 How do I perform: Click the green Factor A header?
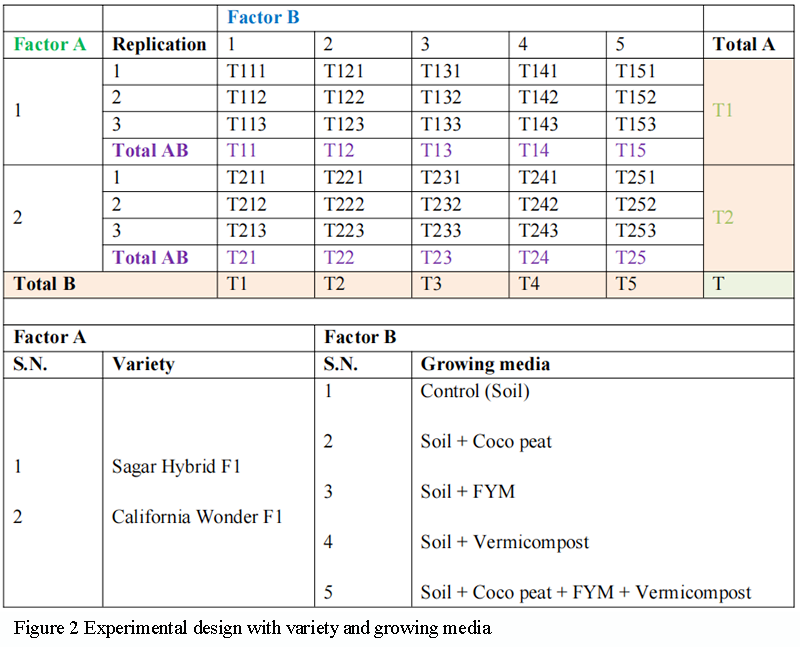click(x=49, y=44)
